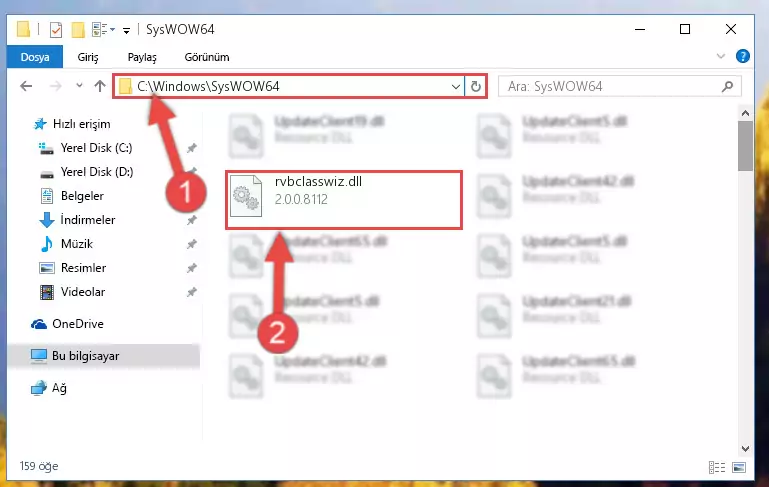
Task: Click the scrollbar up arrow
Action: pyautogui.click(x=745, y=113)
